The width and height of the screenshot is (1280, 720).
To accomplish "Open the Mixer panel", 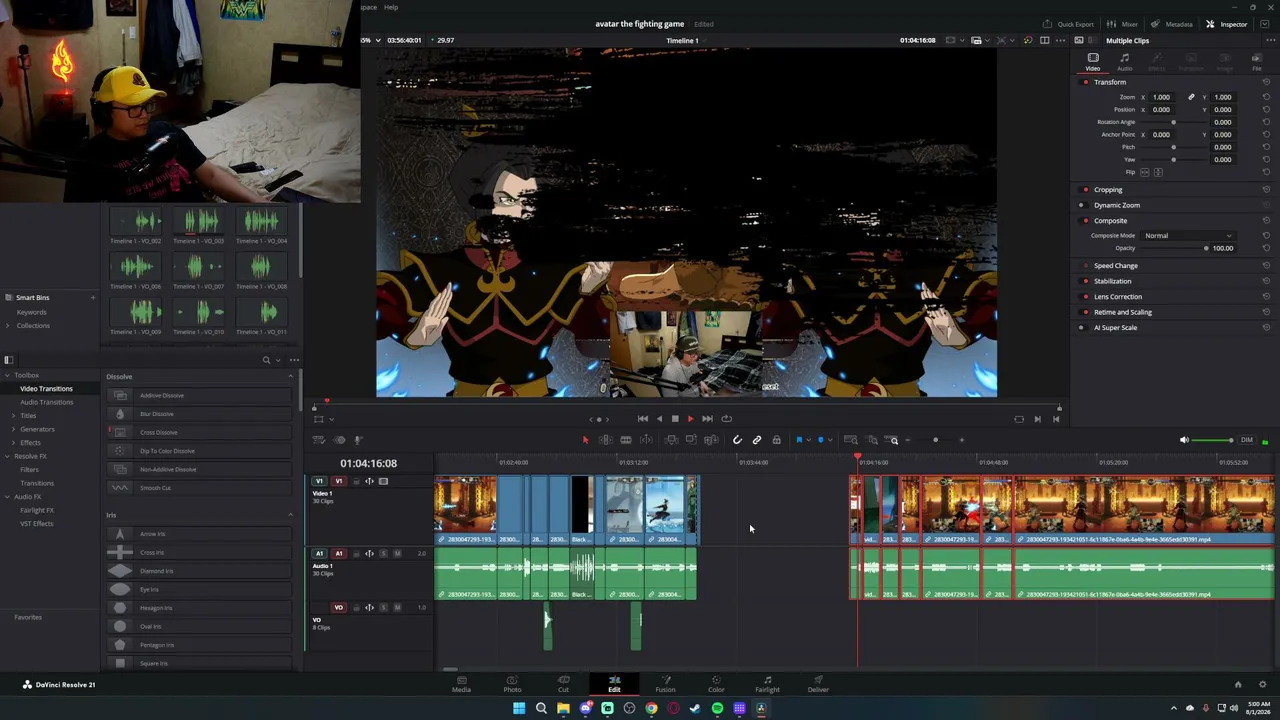I will (1123, 24).
